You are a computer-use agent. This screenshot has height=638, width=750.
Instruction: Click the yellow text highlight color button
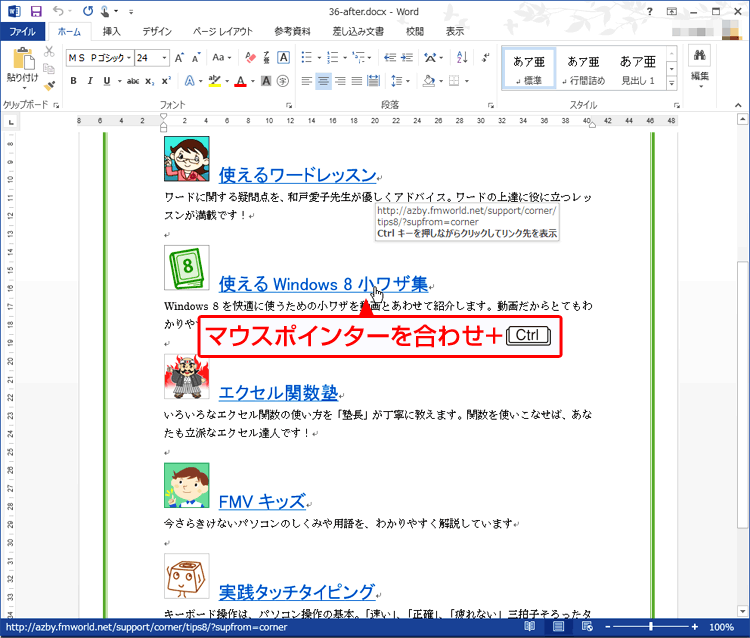click(215, 81)
